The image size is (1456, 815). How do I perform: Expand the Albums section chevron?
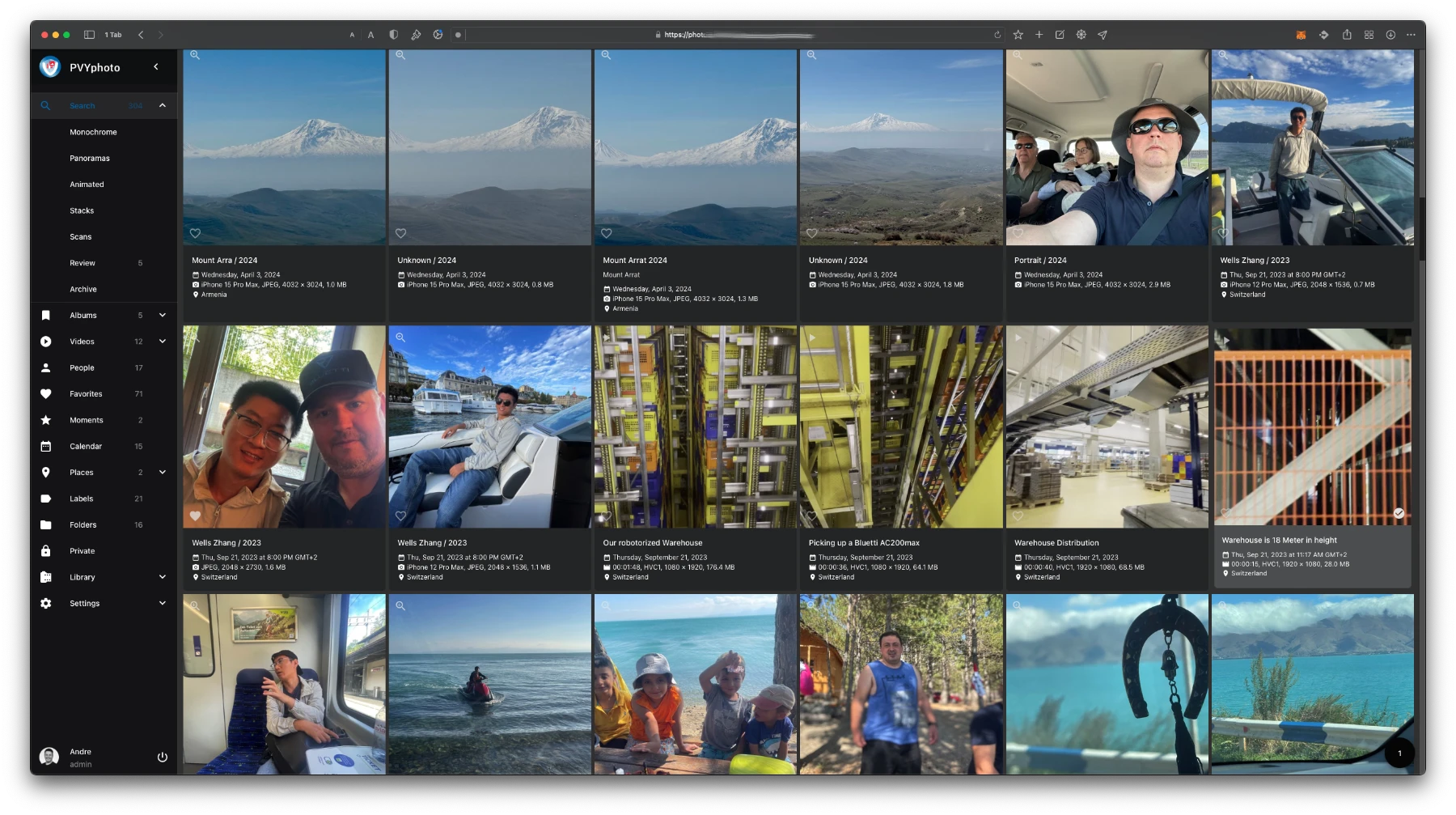coord(163,315)
